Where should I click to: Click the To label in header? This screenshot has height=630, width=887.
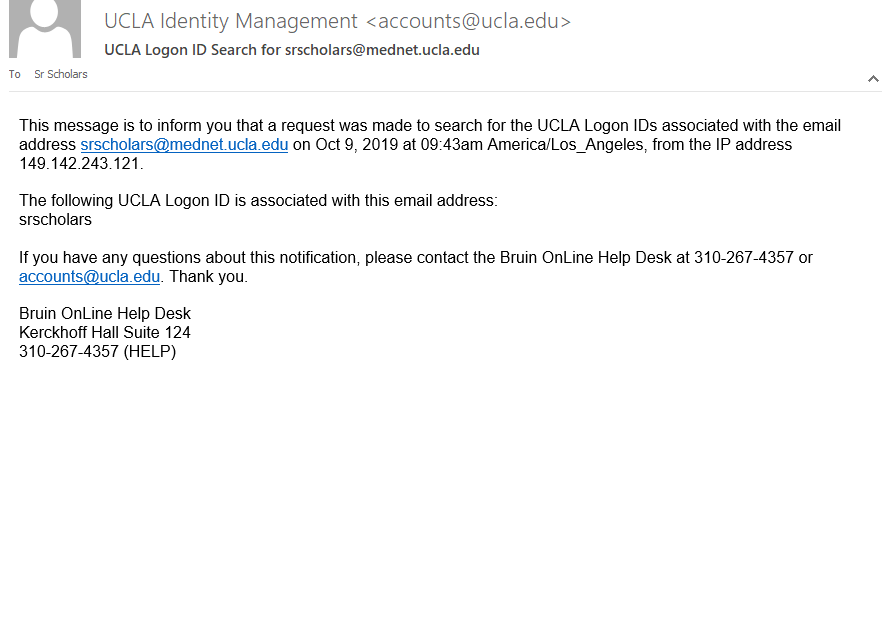(x=15, y=74)
